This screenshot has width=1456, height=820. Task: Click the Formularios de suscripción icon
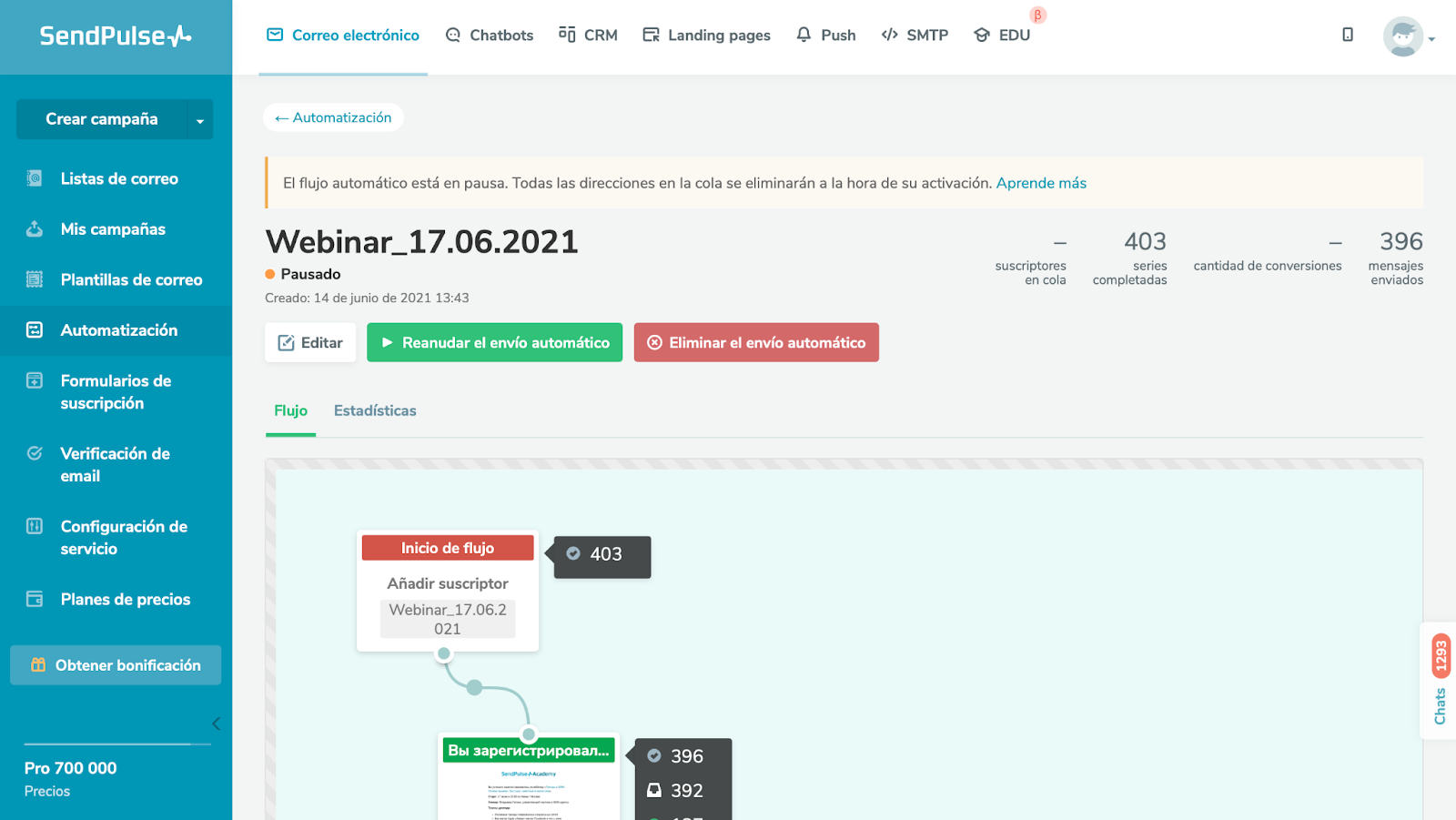(x=35, y=380)
